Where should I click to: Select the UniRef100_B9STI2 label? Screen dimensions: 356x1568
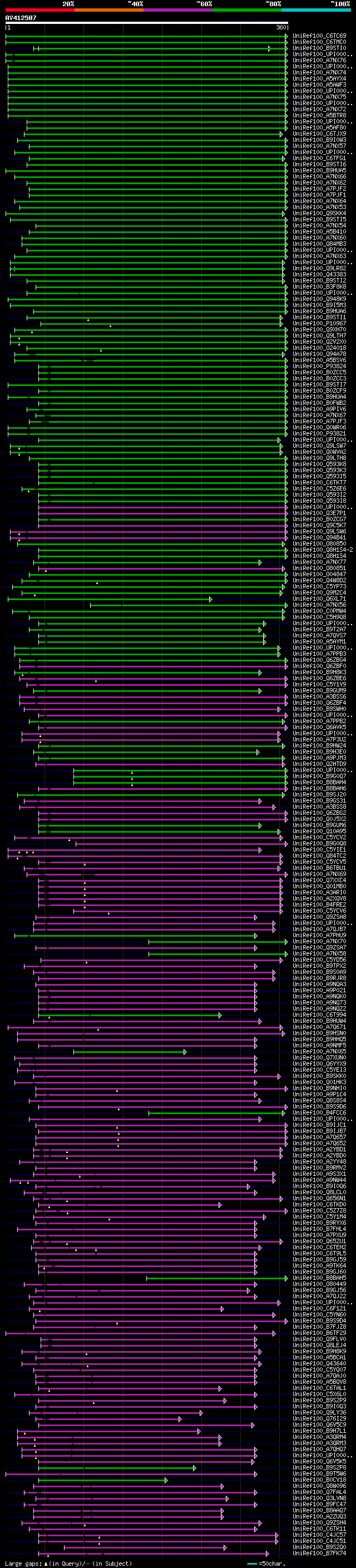(319, 280)
